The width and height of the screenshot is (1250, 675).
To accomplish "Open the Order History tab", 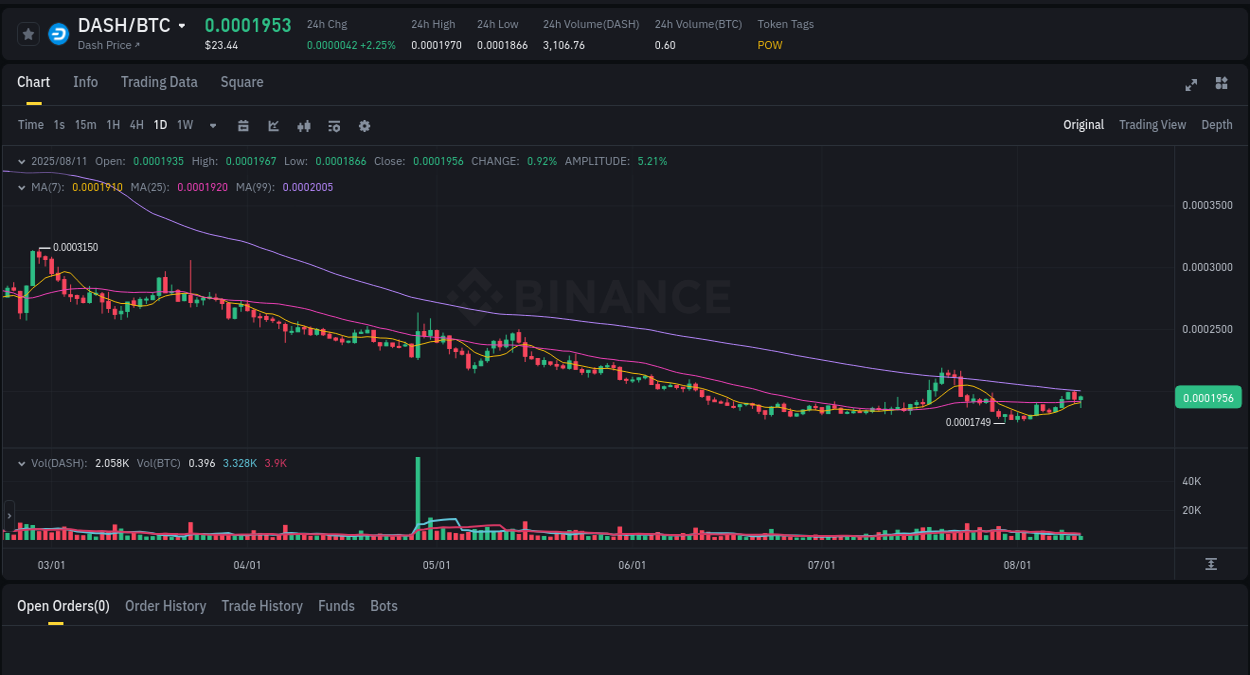I will click(165, 606).
